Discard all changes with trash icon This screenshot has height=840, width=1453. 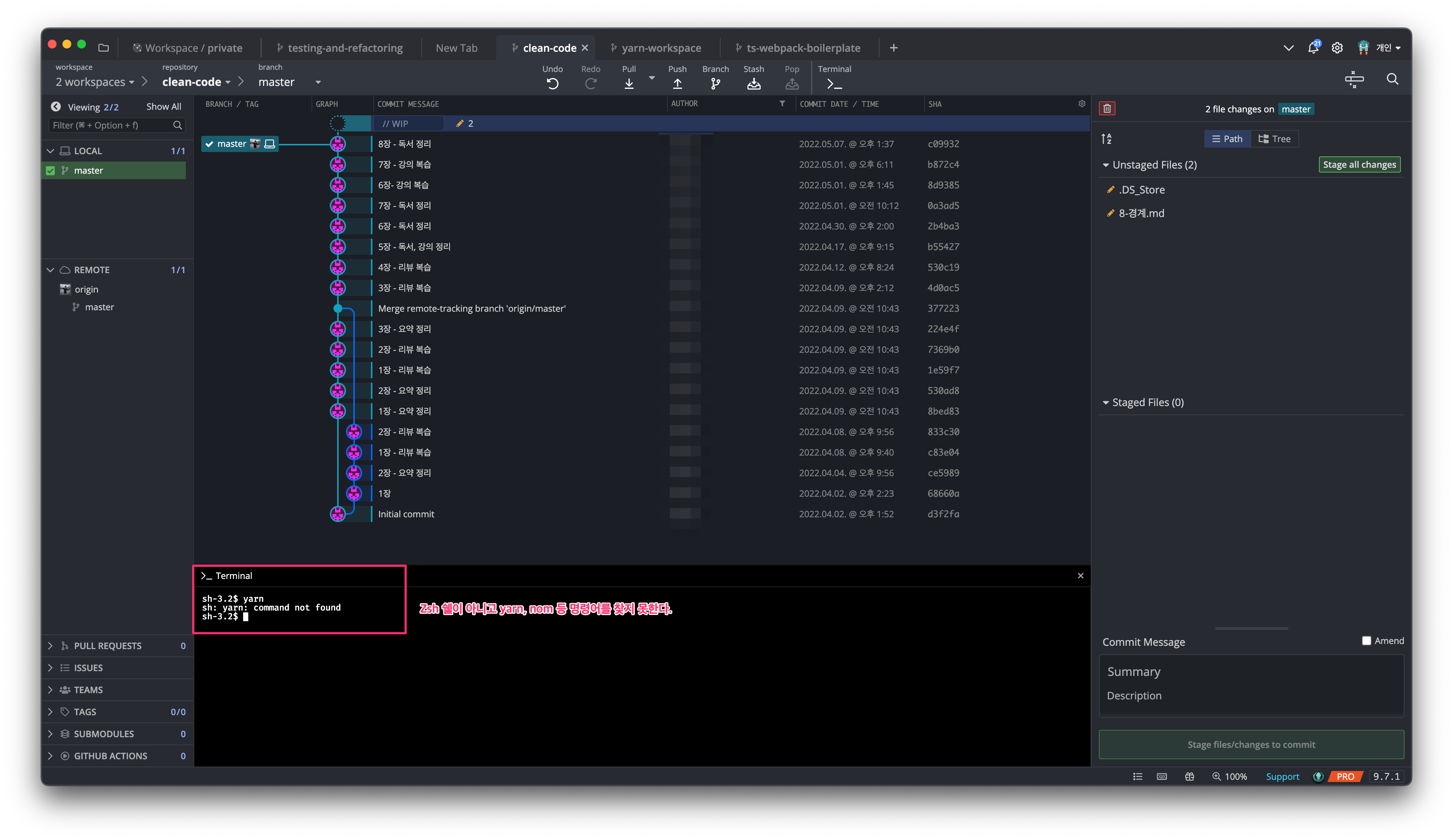point(1107,108)
